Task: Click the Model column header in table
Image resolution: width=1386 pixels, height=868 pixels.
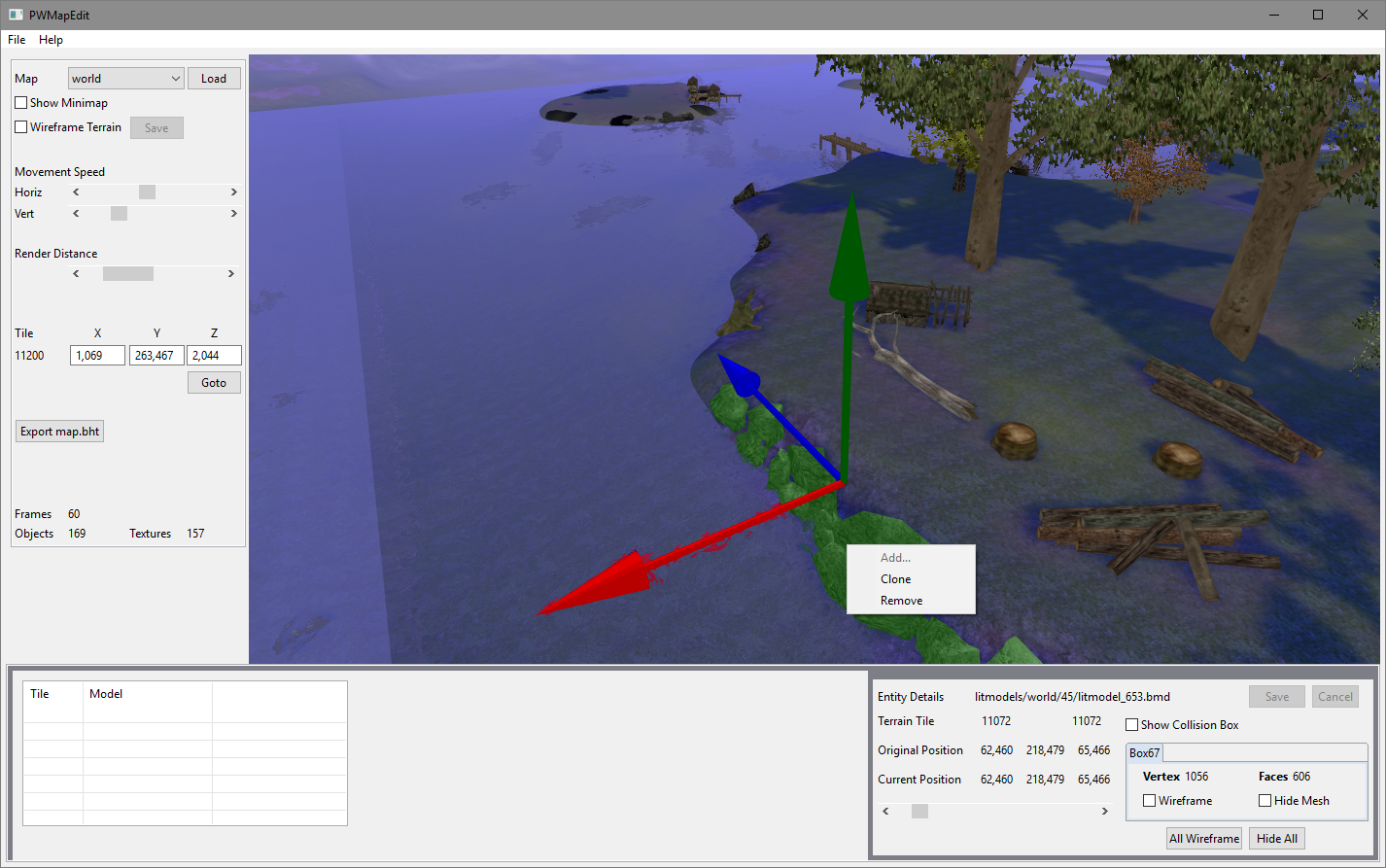Action: [148, 694]
